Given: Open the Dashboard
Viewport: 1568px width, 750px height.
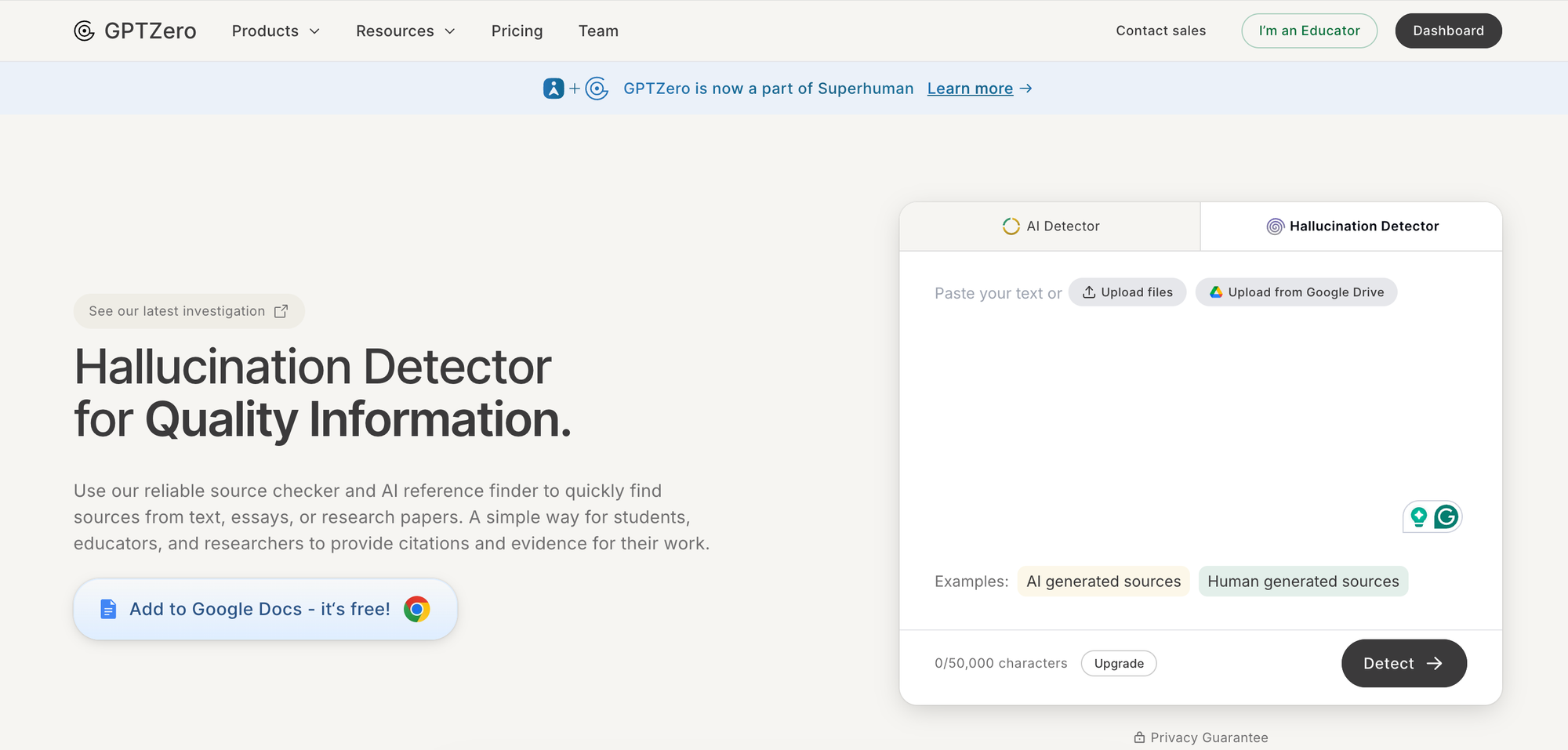Looking at the screenshot, I should pyautogui.click(x=1449, y=31).
